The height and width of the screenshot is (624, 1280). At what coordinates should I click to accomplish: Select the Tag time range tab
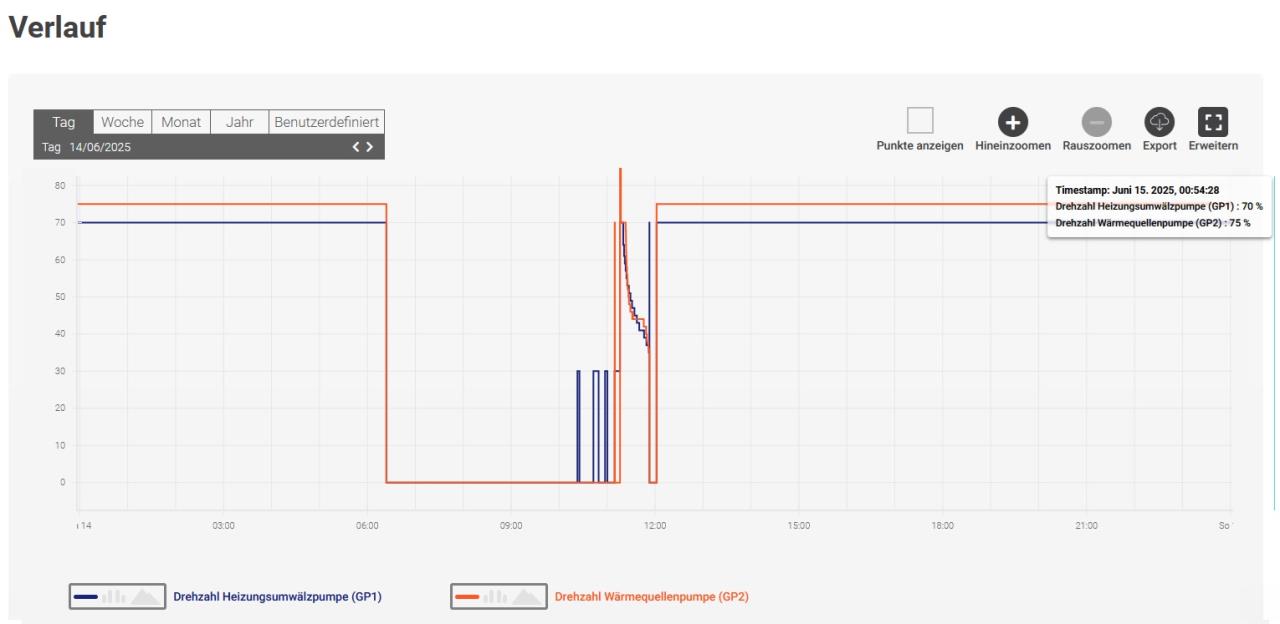click(64, 122)
